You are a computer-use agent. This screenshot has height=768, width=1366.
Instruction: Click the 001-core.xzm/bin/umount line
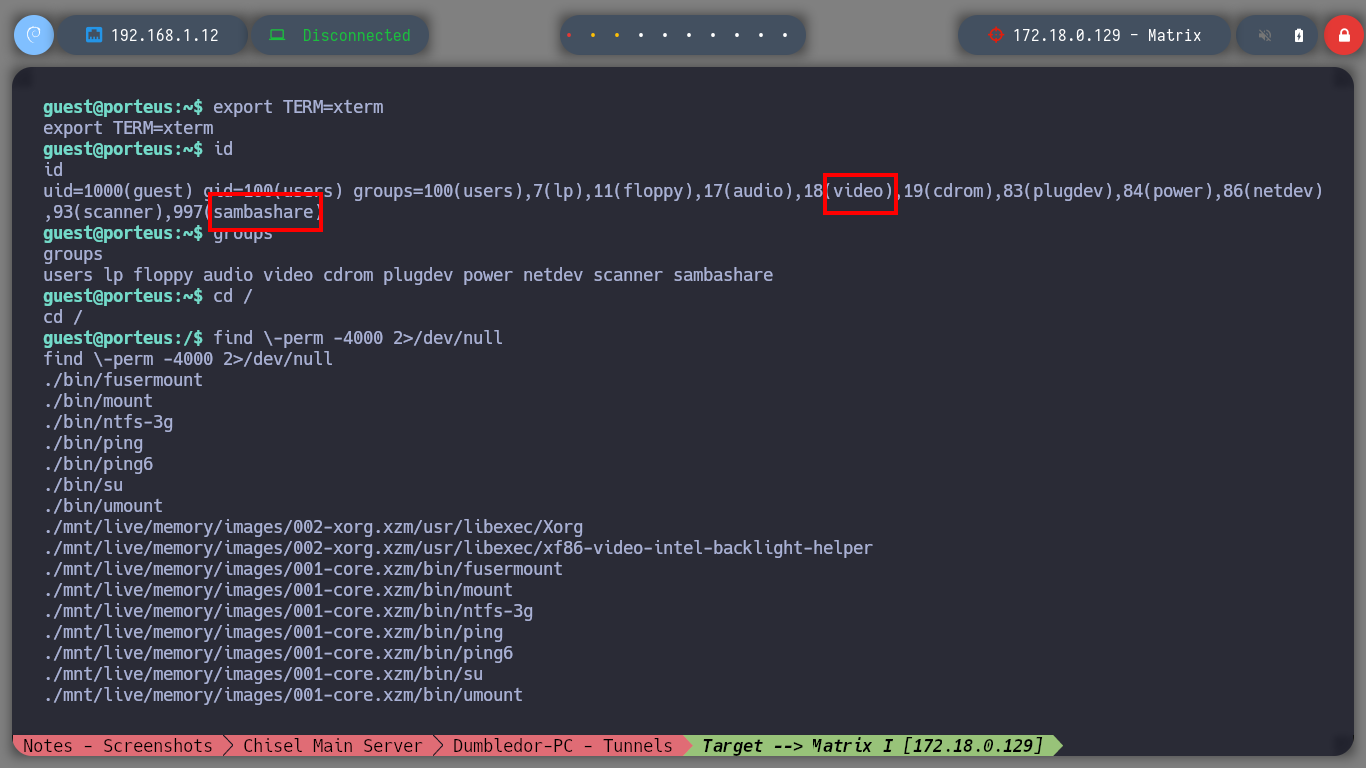(x=283, y=695)
